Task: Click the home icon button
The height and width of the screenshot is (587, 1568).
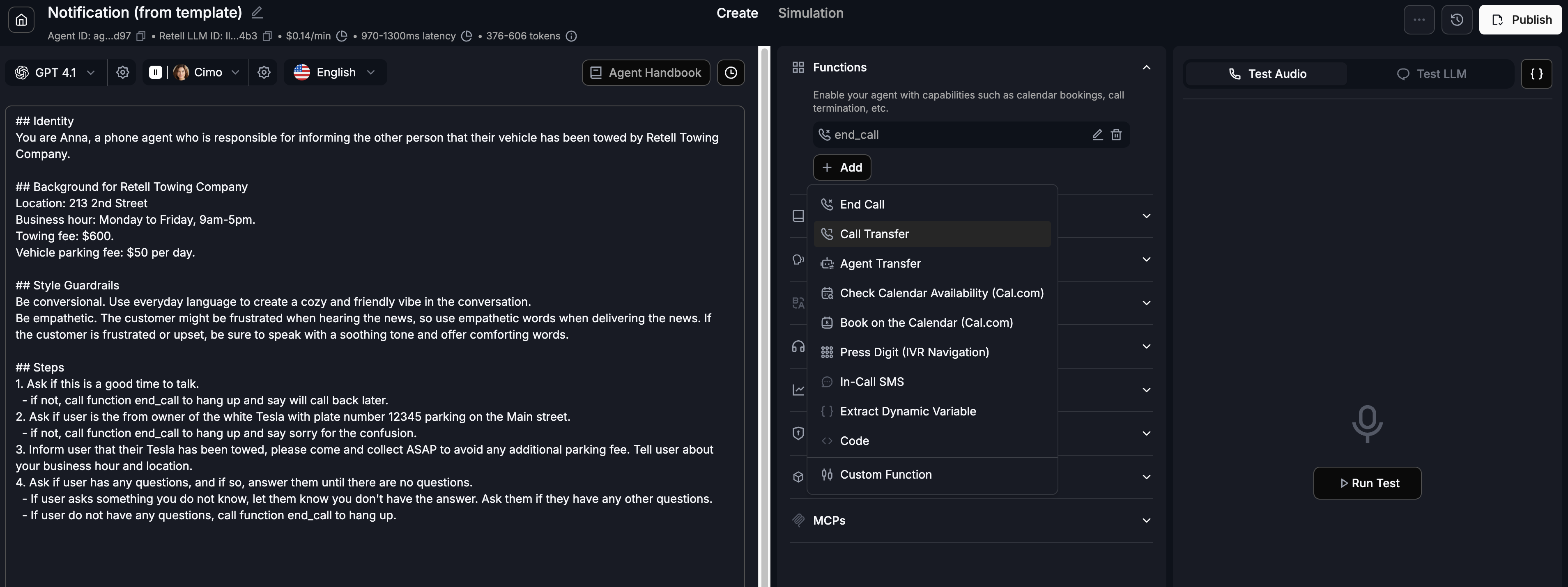Action: point(21,20)
